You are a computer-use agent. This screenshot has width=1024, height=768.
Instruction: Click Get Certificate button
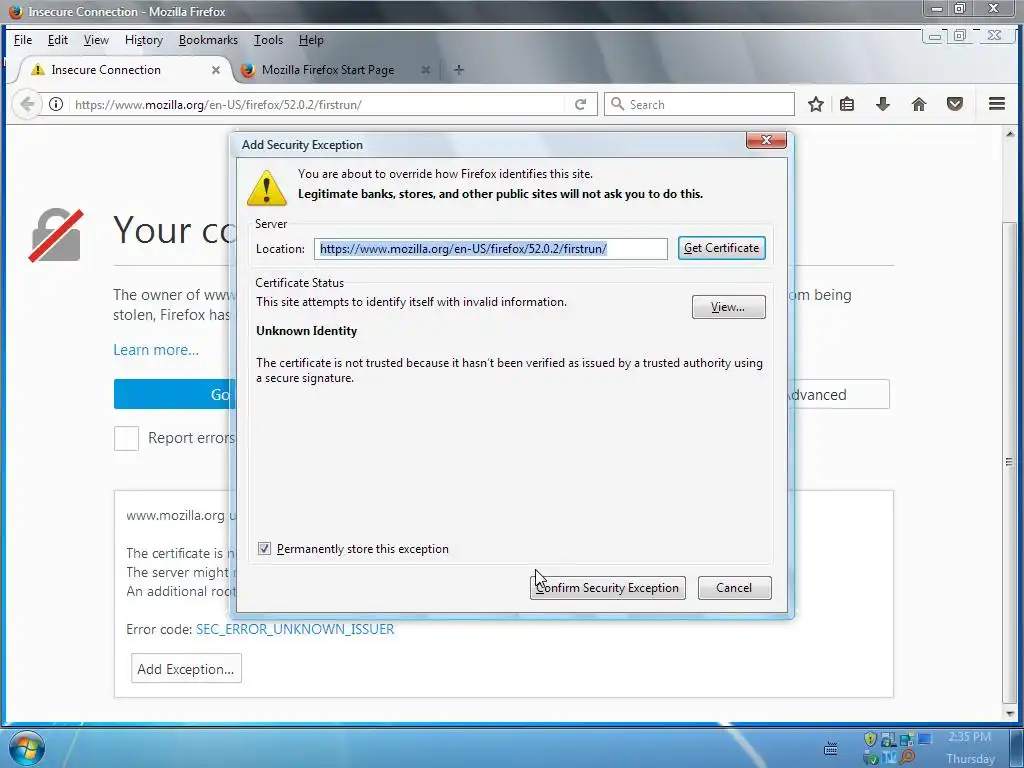[722, 248]
